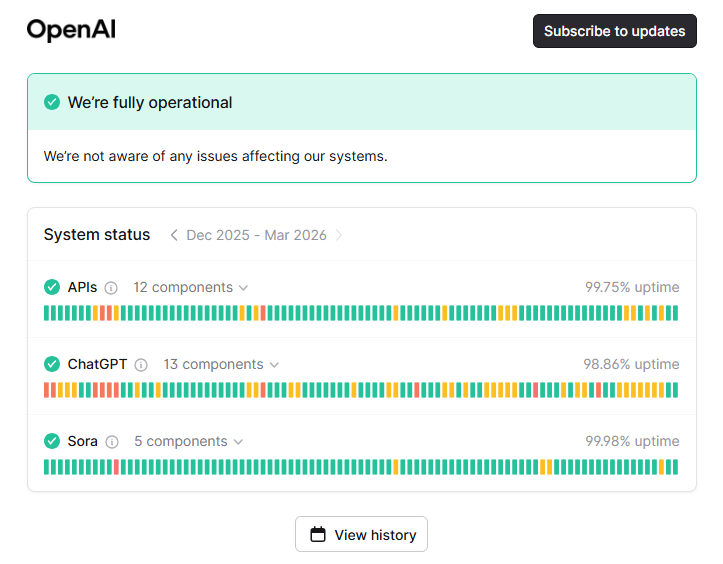This screenshot has width=723, height=564.
Task: Click the calendar icon in View history
Action: pos(318,535)
